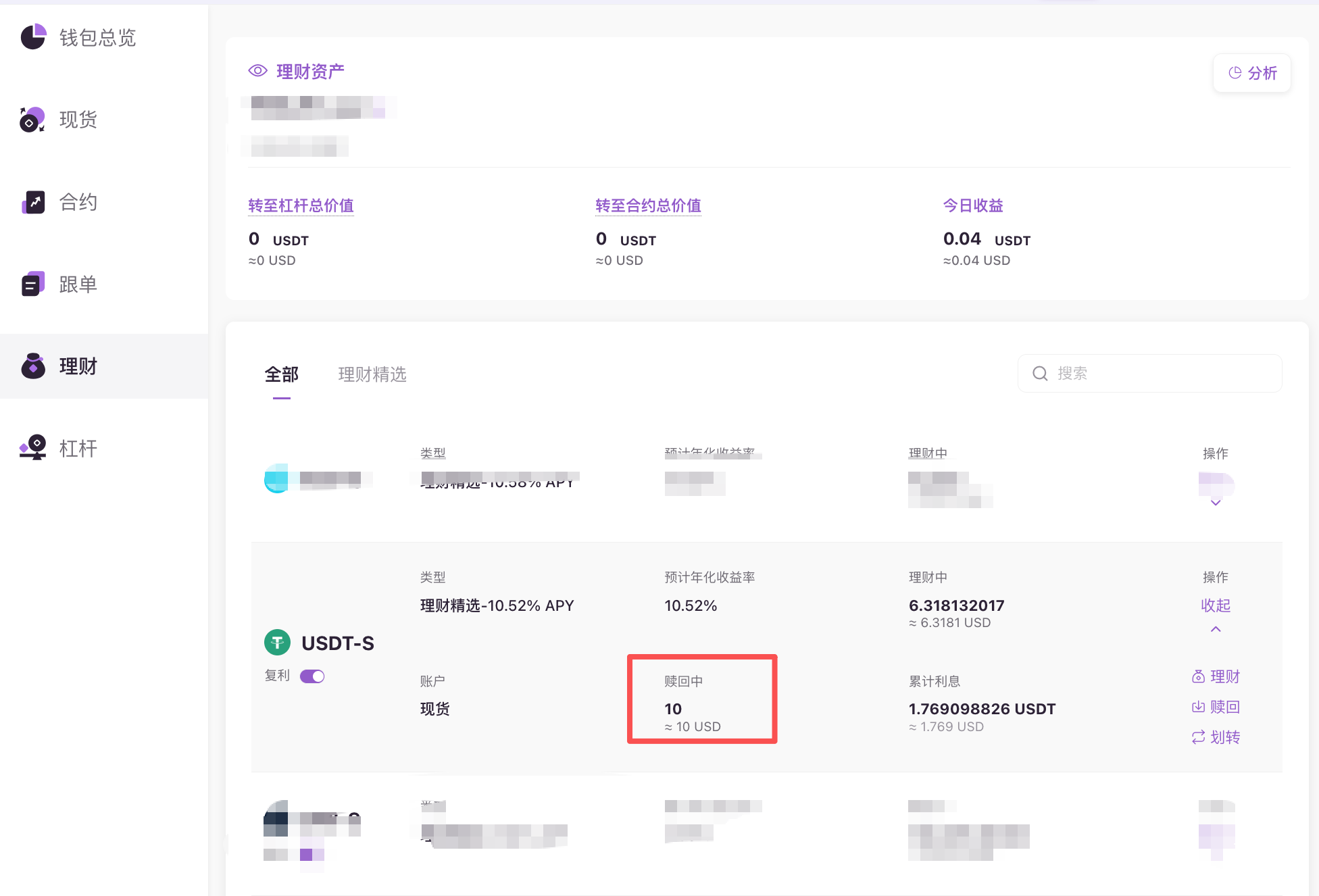Switch to the 理财精选 tab

click(x=372, y=374)
